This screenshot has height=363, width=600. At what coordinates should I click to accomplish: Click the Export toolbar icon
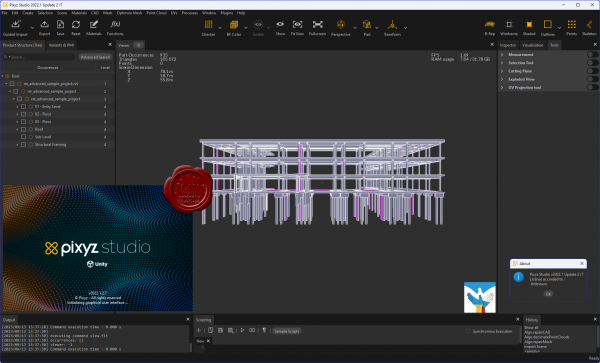point(44,28)
